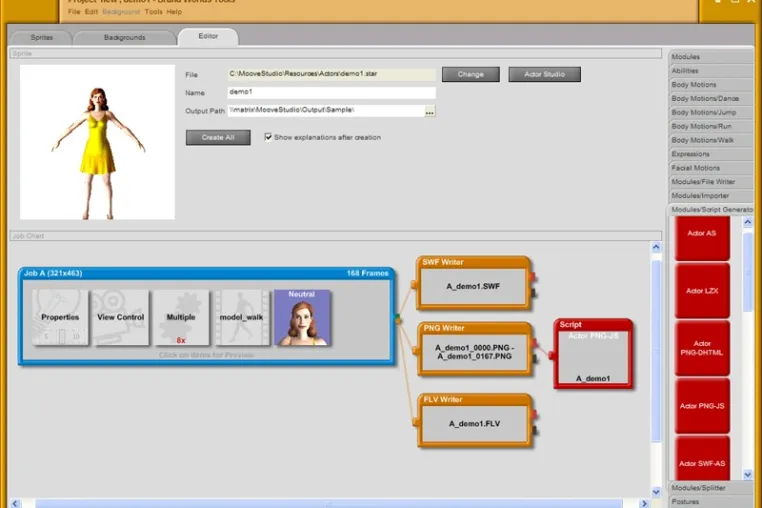Expand the Body Motions/Dance category
This screenshot has height=508, width=762.
[711, 99]
